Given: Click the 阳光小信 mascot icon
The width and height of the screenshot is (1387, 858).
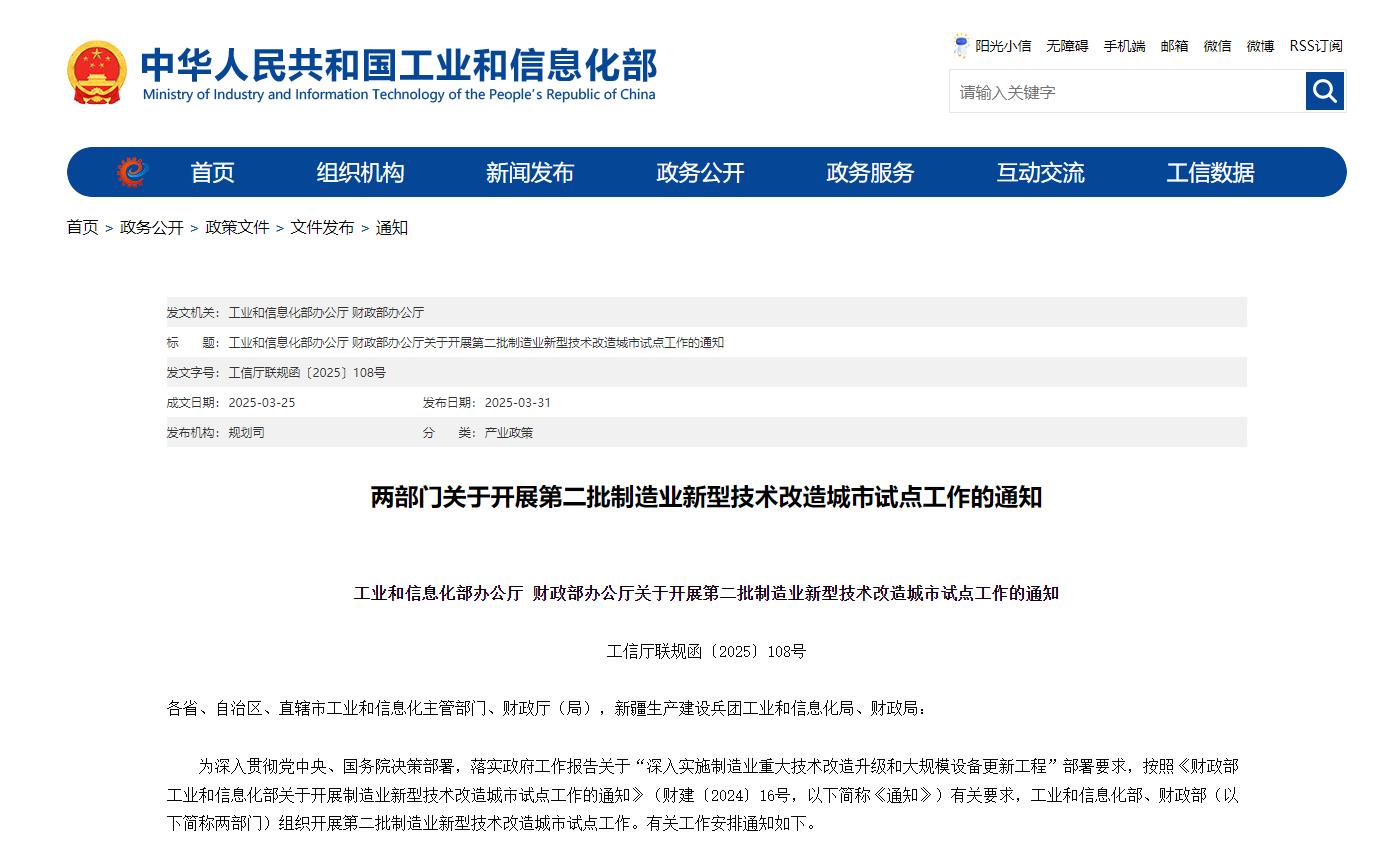Looking at the screenshot, I should [x=961, y=45].
